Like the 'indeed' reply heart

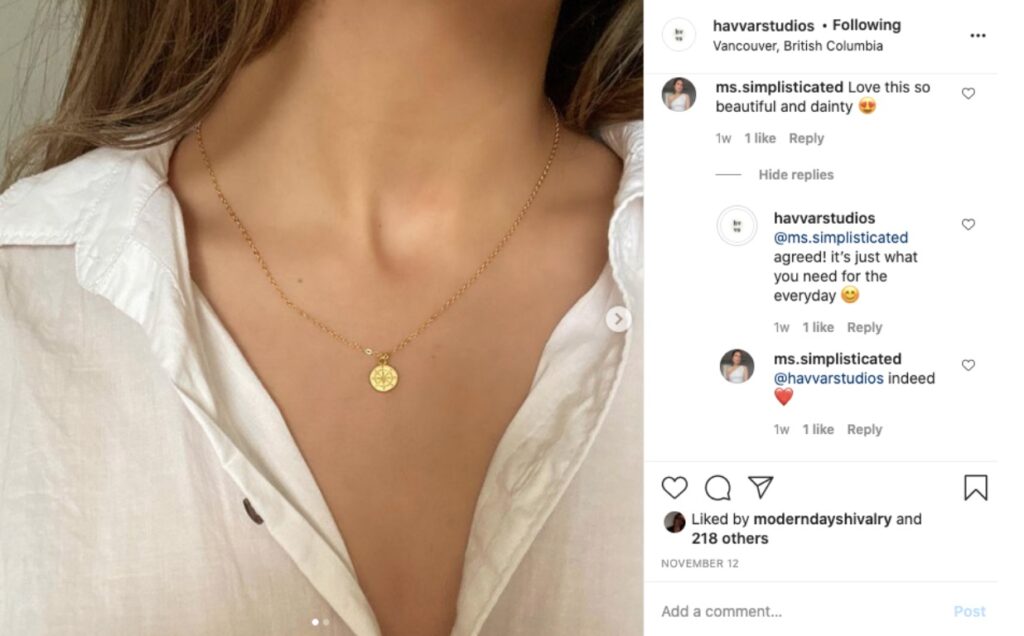[x=968, y=365]
